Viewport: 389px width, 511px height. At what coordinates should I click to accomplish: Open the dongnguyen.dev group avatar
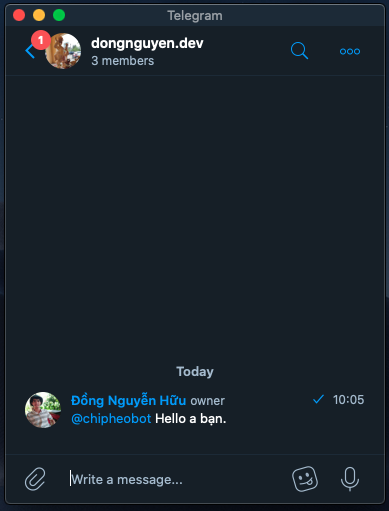click(63, 51)
